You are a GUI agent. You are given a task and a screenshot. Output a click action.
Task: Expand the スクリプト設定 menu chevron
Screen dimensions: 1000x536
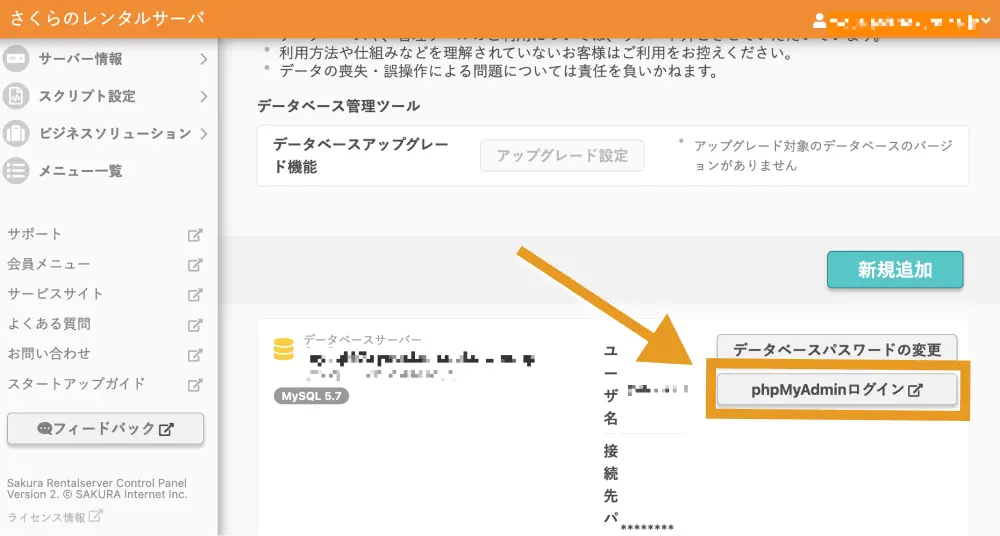tap(203, 96)
